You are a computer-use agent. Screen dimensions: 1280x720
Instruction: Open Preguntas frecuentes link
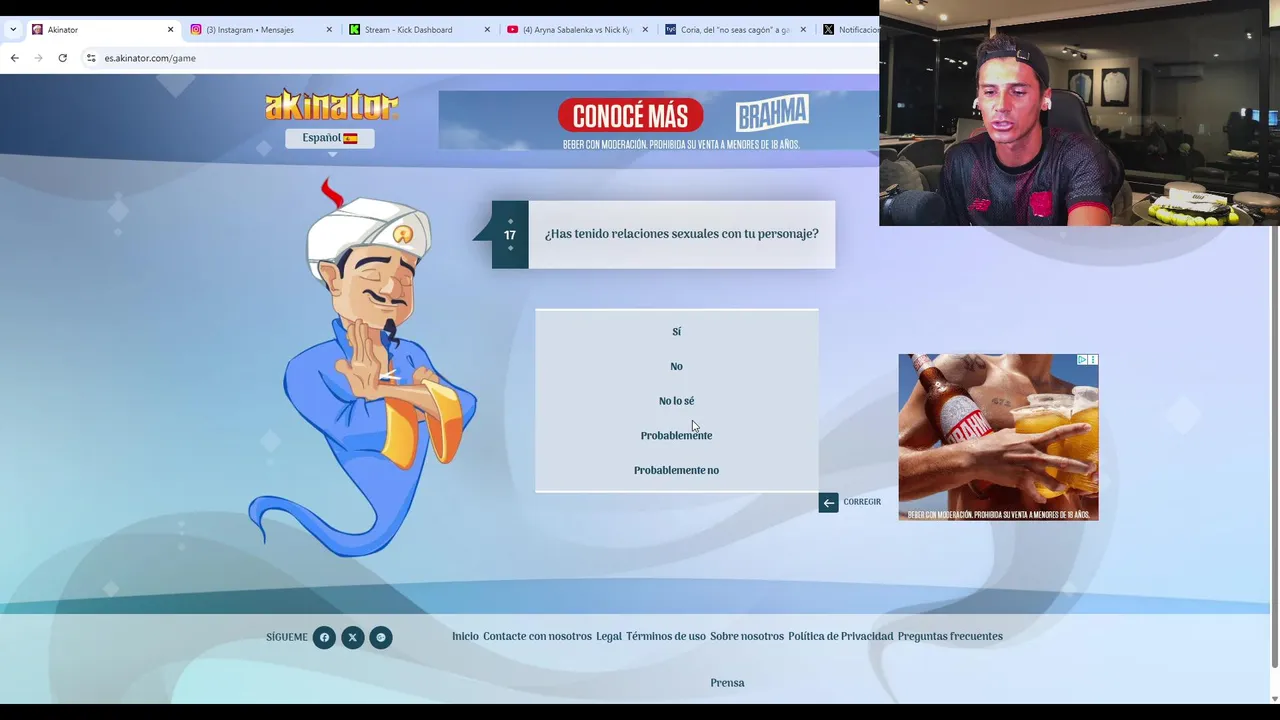click(950, 636)
